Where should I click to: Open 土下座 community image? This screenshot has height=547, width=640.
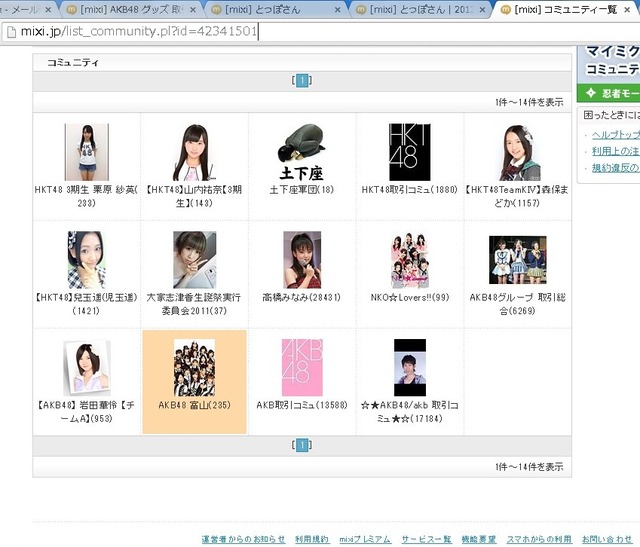(x=302, y=152)
